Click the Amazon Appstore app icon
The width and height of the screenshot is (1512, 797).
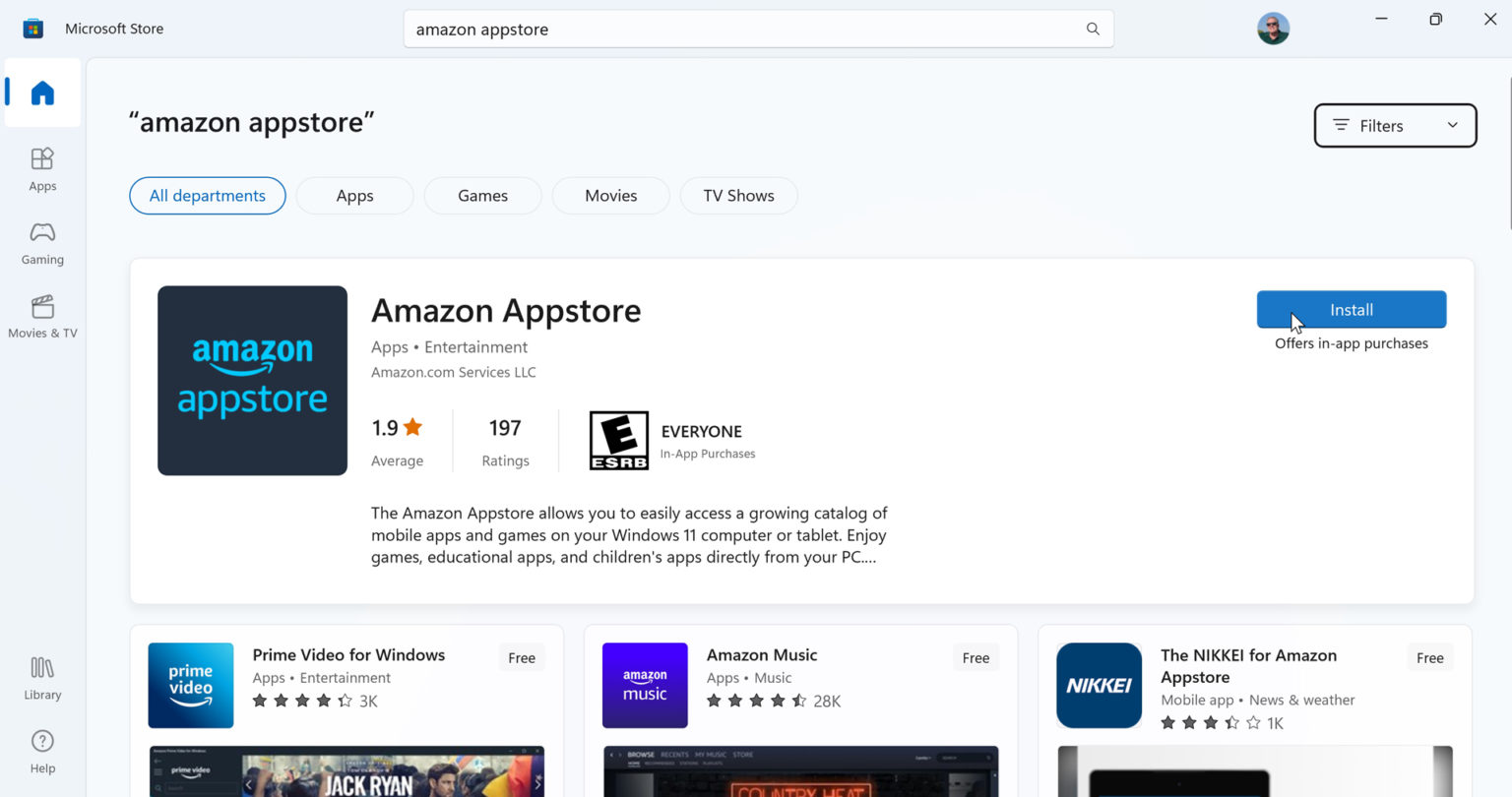251,380
